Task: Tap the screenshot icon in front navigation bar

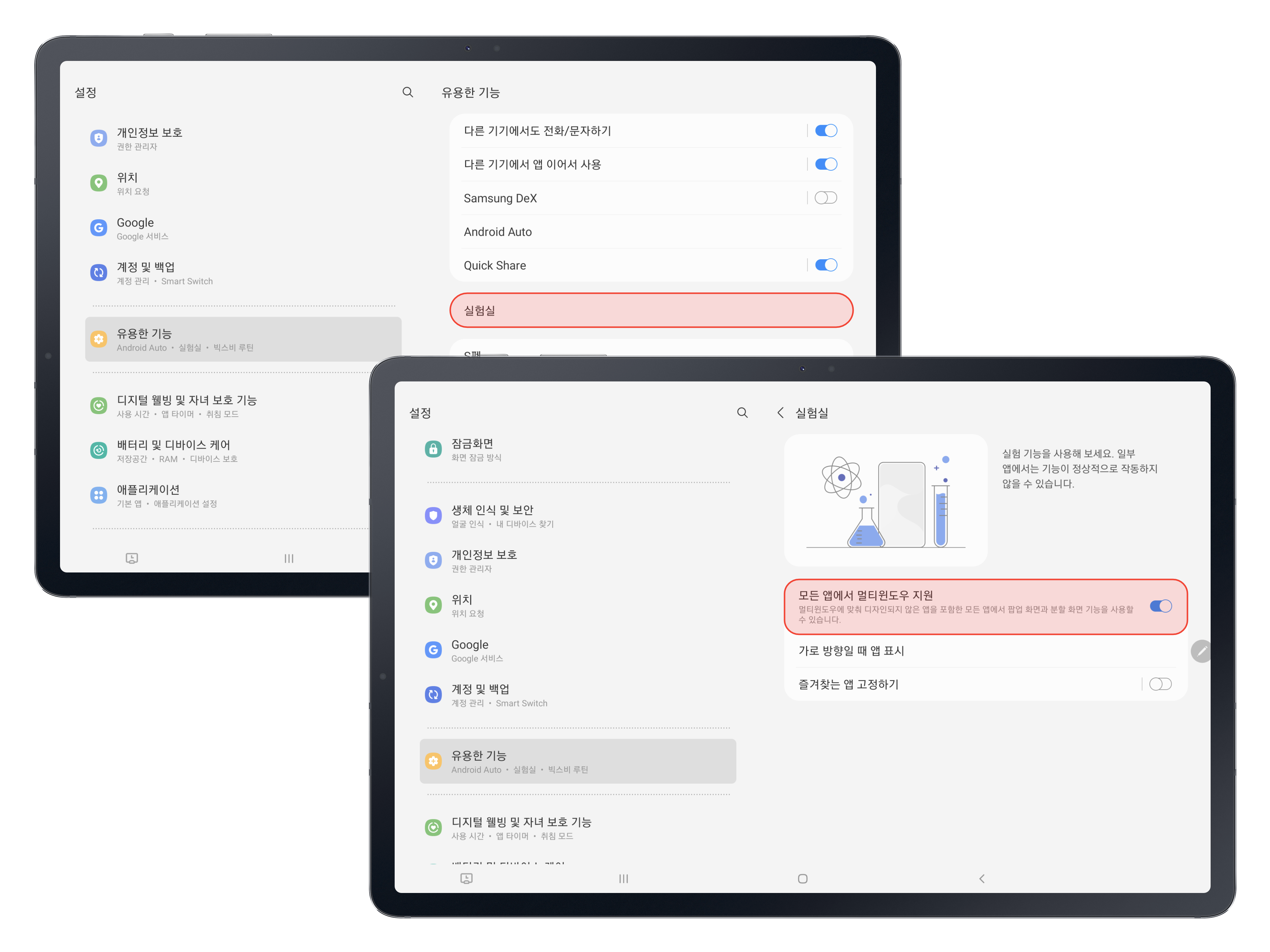Action: tap(466, 879)
